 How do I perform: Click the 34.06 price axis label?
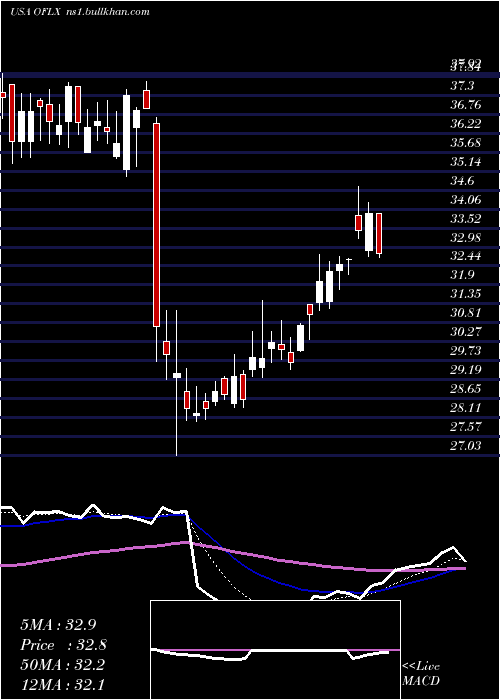(x=465, y=200)
